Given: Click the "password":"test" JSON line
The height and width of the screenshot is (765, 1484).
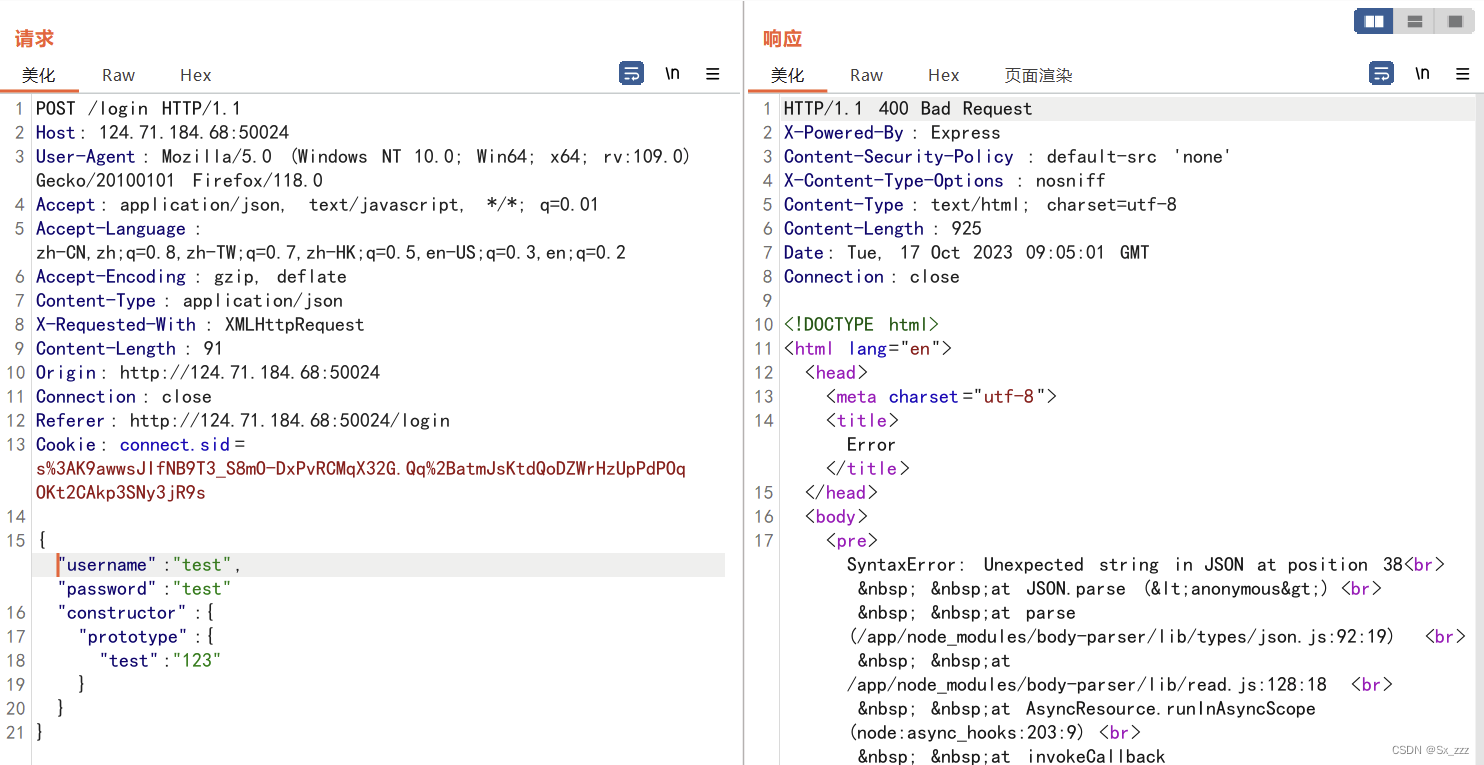Looking at the screenshot, I should pyautogui.click(x=144, y=589).
